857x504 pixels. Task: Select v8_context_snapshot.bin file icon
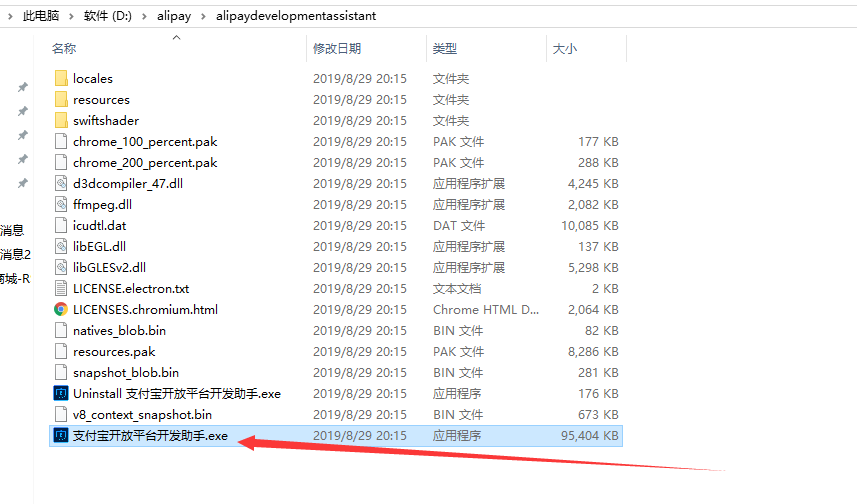[61, 414]
